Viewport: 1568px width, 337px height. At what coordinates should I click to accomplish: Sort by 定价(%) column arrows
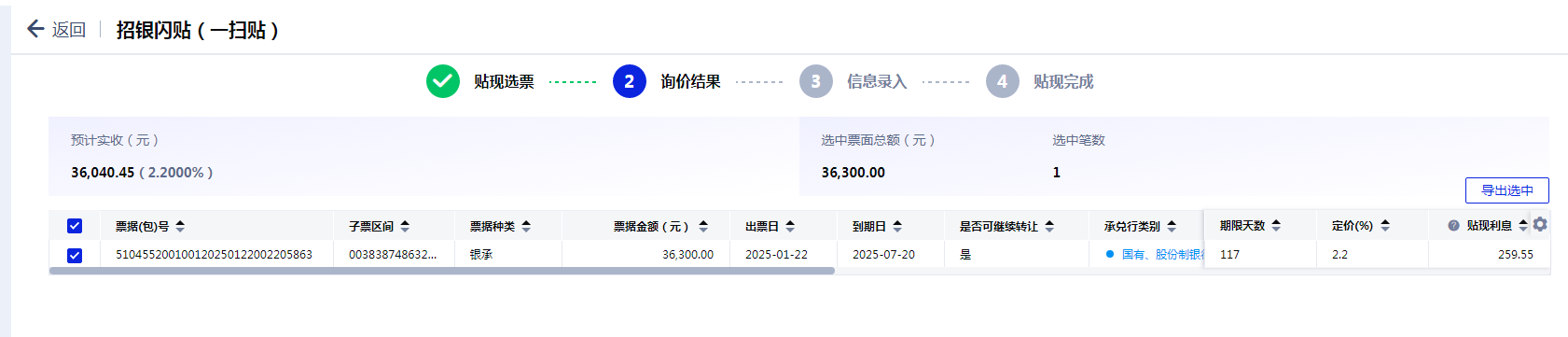click(1385, 225)
